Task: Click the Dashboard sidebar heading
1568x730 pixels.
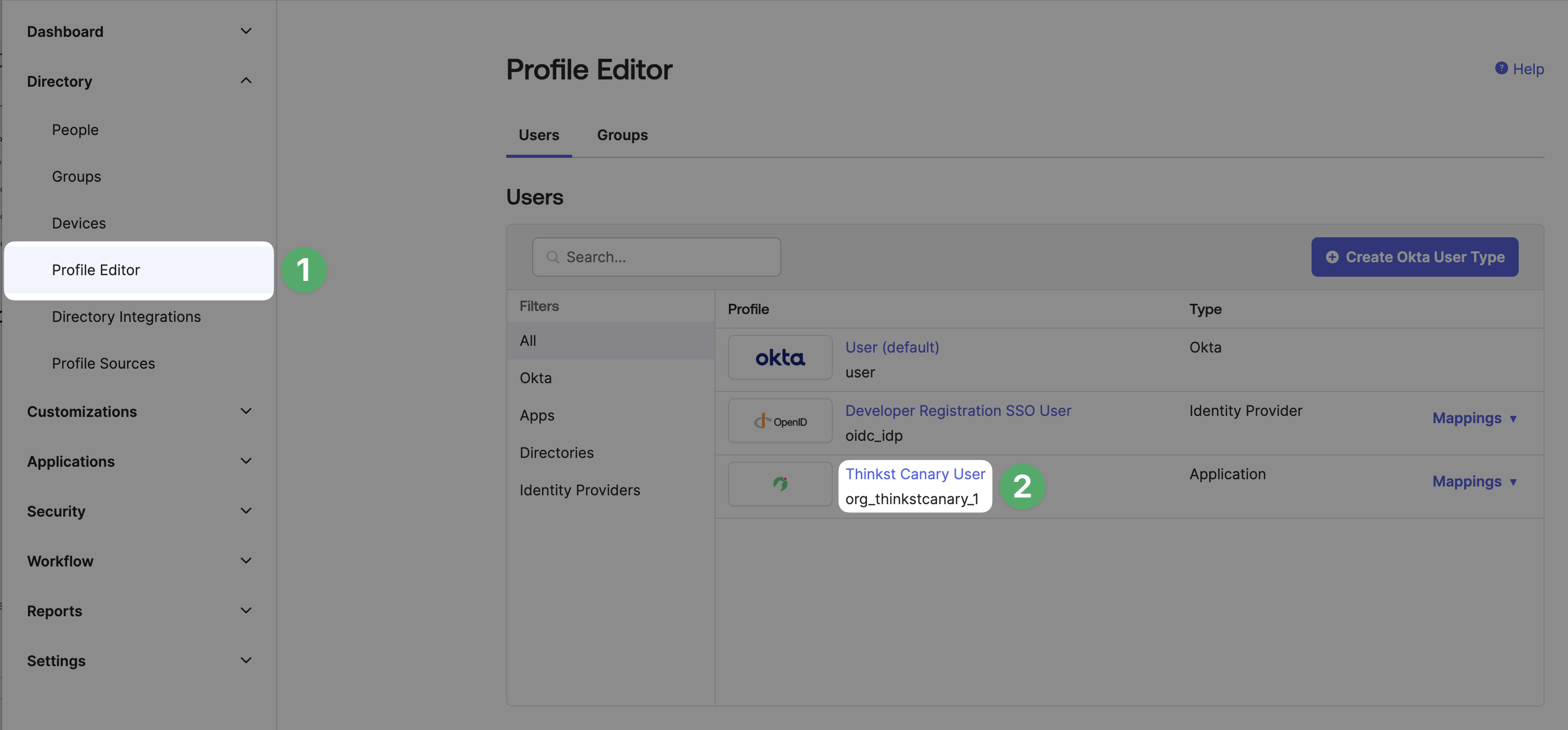Action: pyautogui.click(x=65, y=31)
